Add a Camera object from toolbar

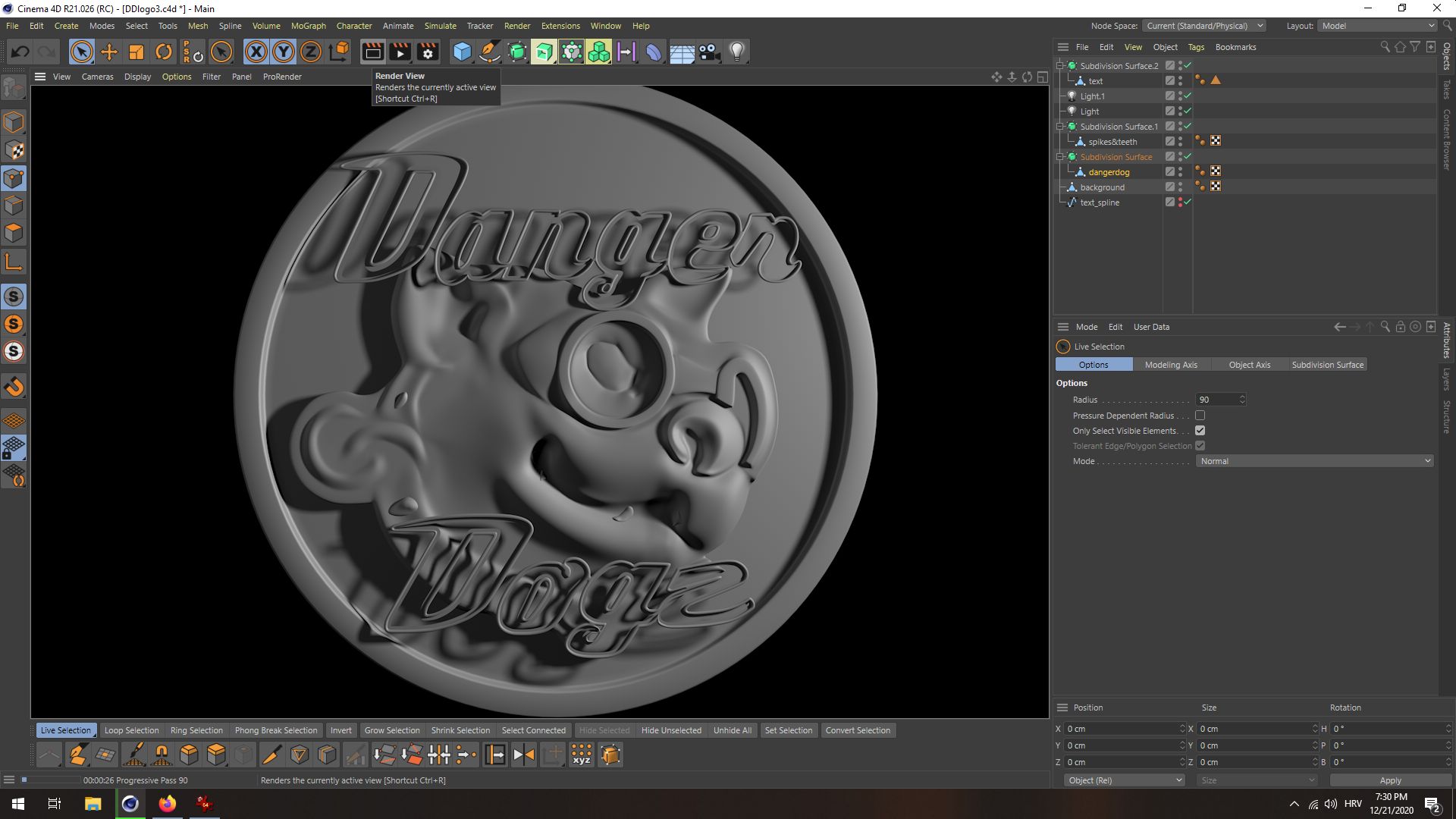(709, 52)
